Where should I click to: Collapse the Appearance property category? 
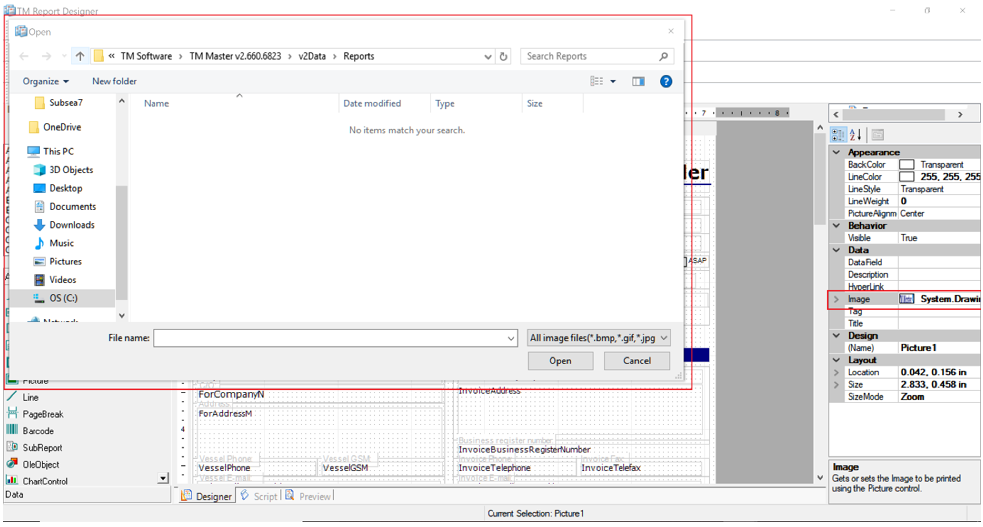[x=836, y=152]
